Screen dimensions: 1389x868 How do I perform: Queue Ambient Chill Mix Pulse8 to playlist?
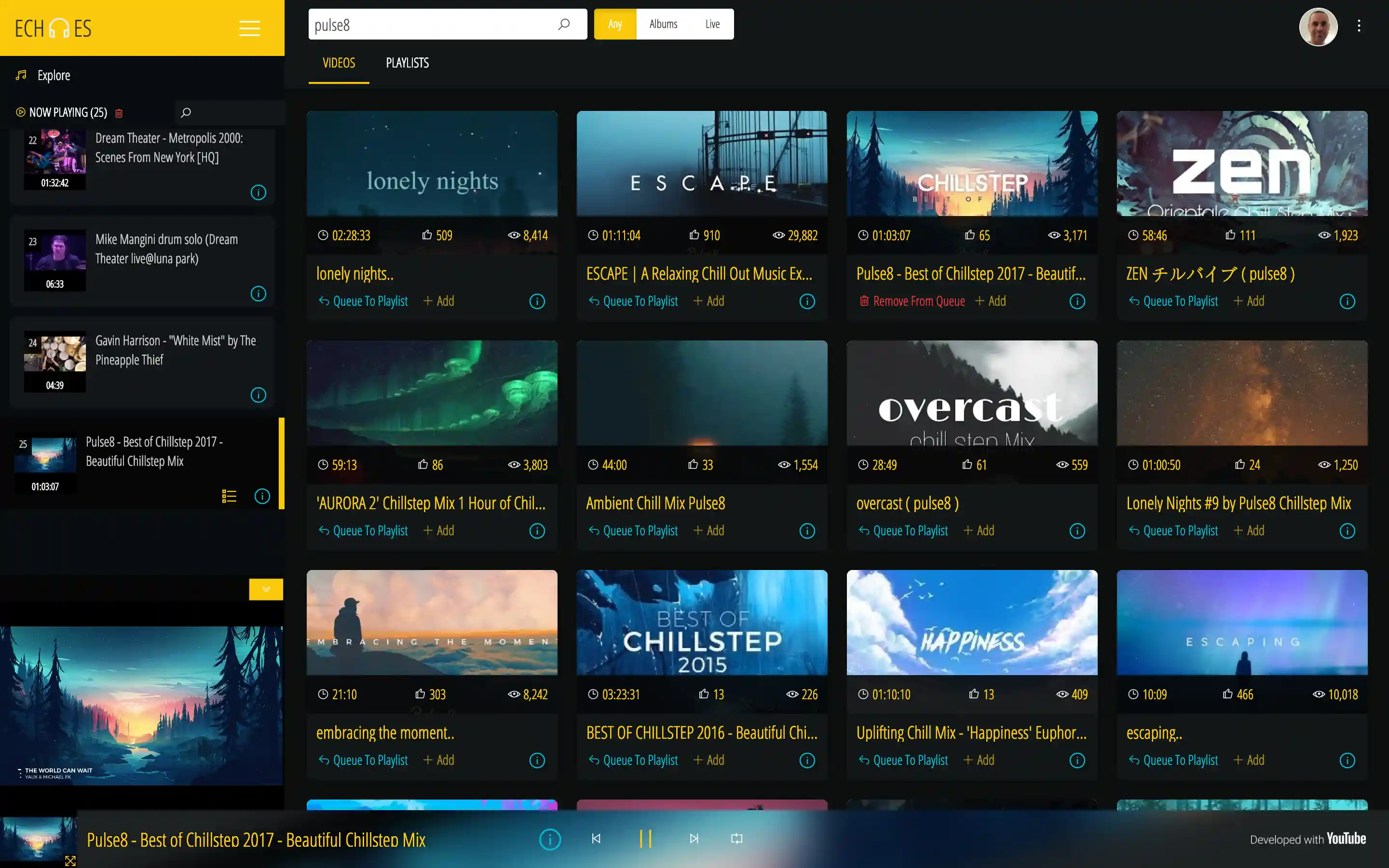(633, 531)
